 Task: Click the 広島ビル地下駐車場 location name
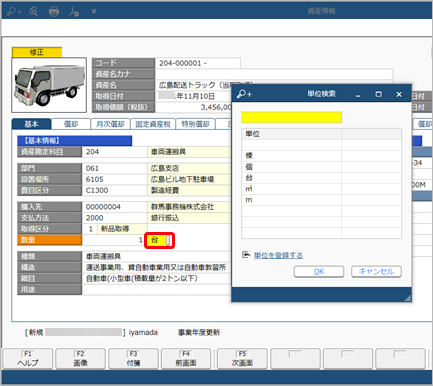pyautogui.click(x=182, y=179)
